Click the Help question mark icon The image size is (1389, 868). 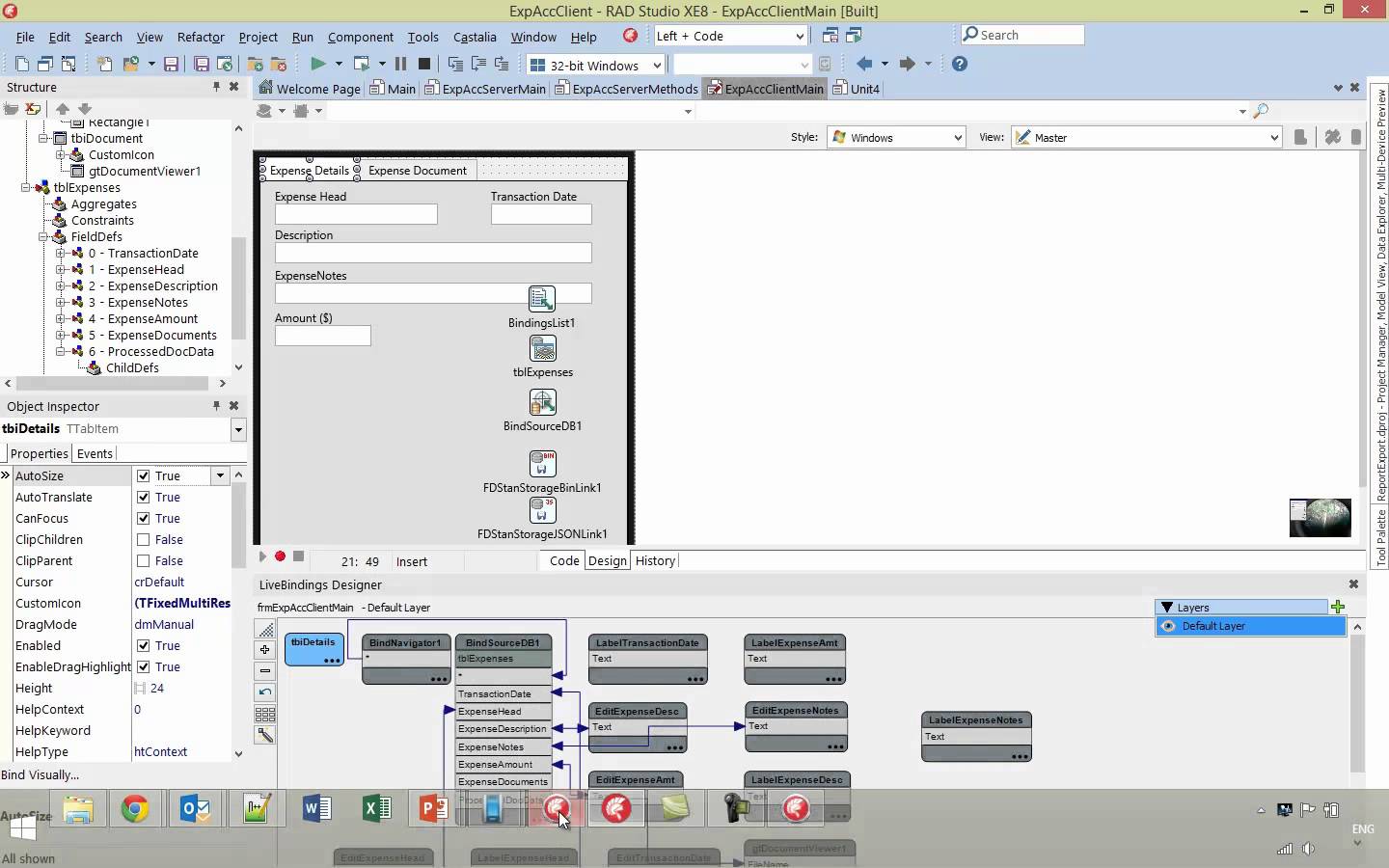click(x=959, y=64)
